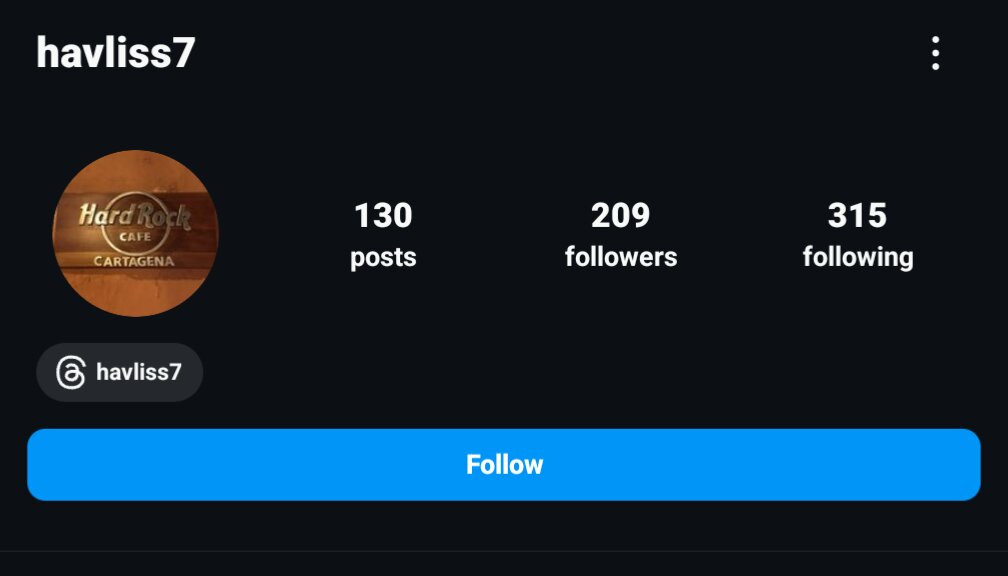Screen dimensions: 1008x576
Task: Follow the havliss7 account
Action: 504,465
